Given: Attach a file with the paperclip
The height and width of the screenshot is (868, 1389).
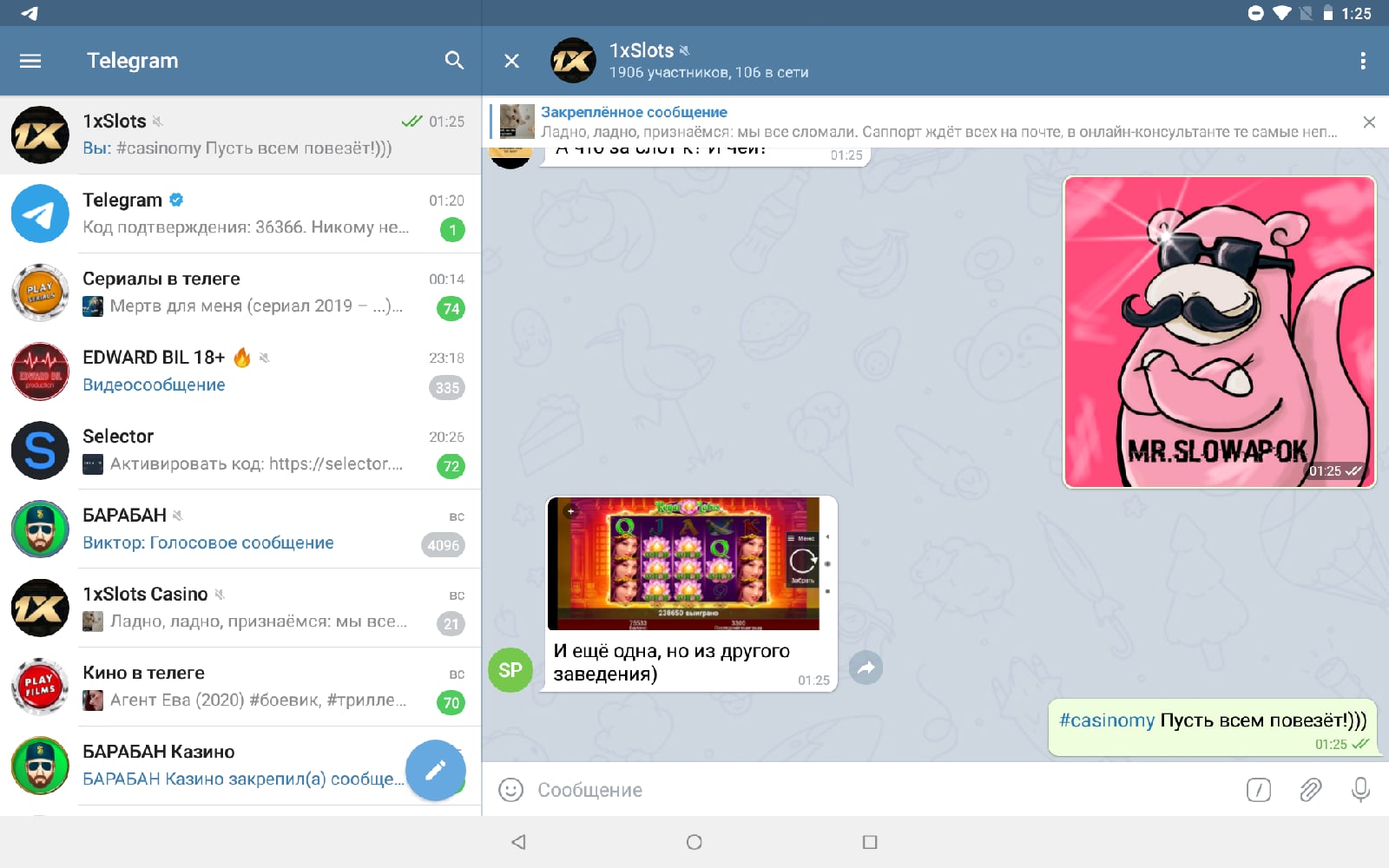Looking at the screenshot, I should click(1310, 790).
